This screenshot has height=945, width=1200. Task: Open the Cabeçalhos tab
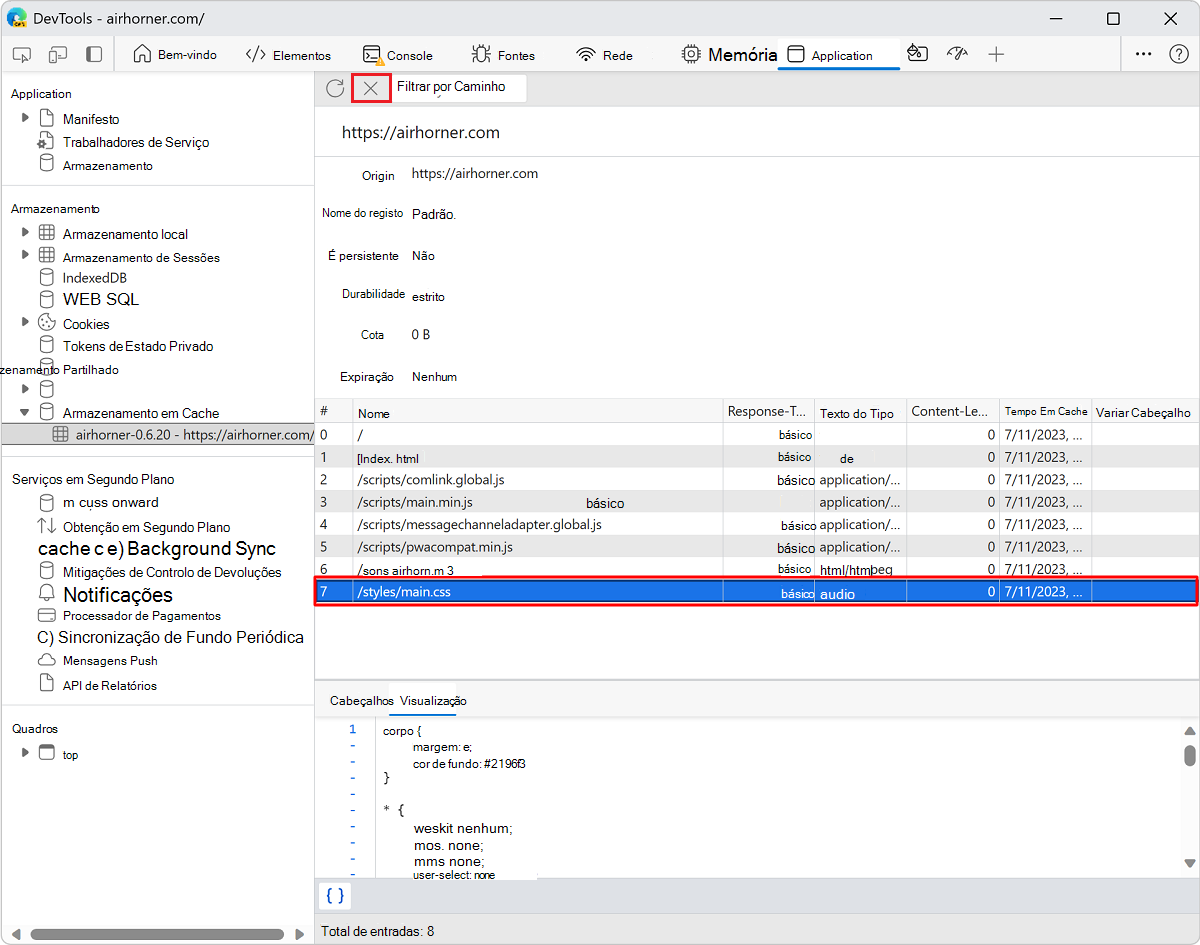click(361, 701)
